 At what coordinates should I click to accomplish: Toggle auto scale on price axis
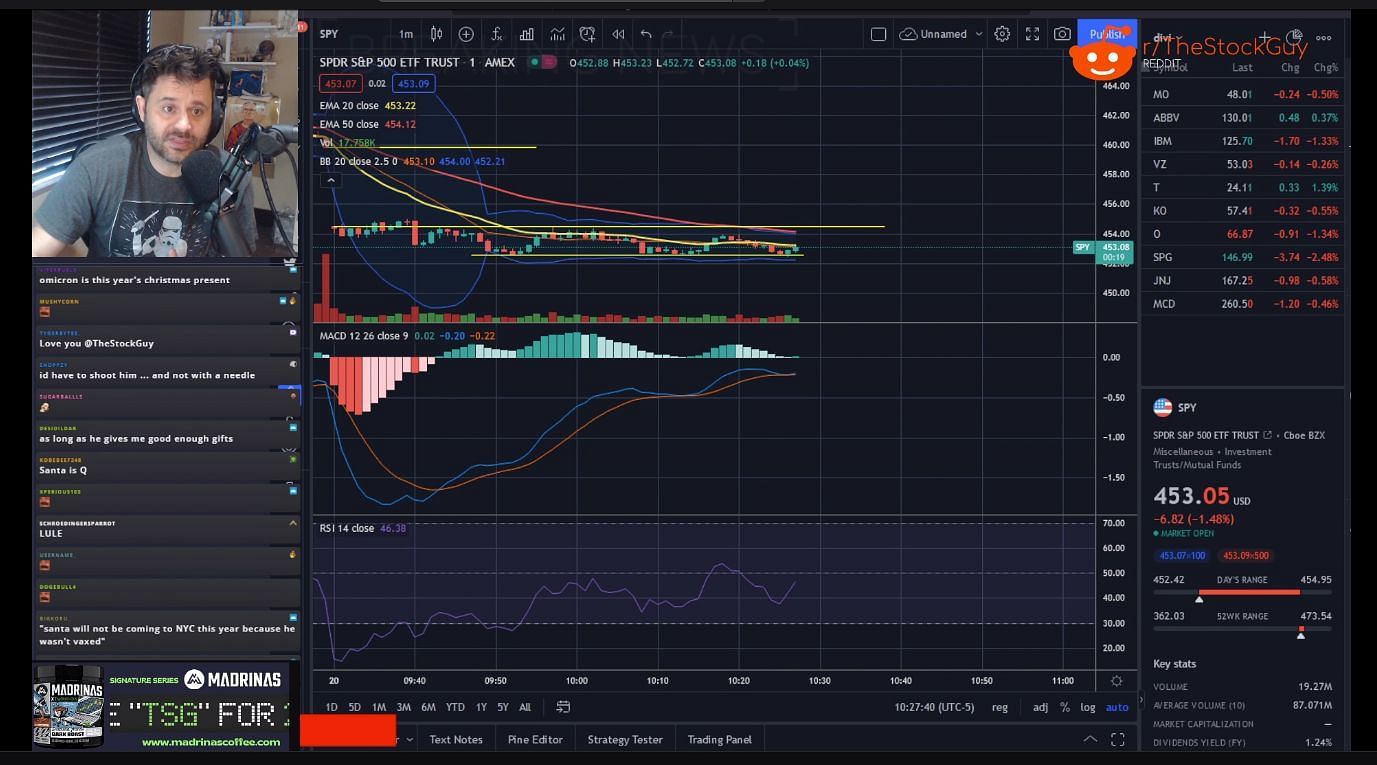click(x=1117, y=707)
